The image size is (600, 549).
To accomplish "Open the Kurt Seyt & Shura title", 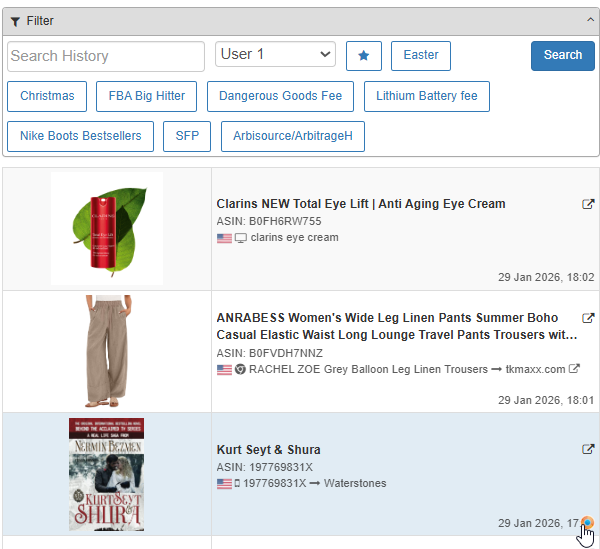I will (x=268, y=450).
